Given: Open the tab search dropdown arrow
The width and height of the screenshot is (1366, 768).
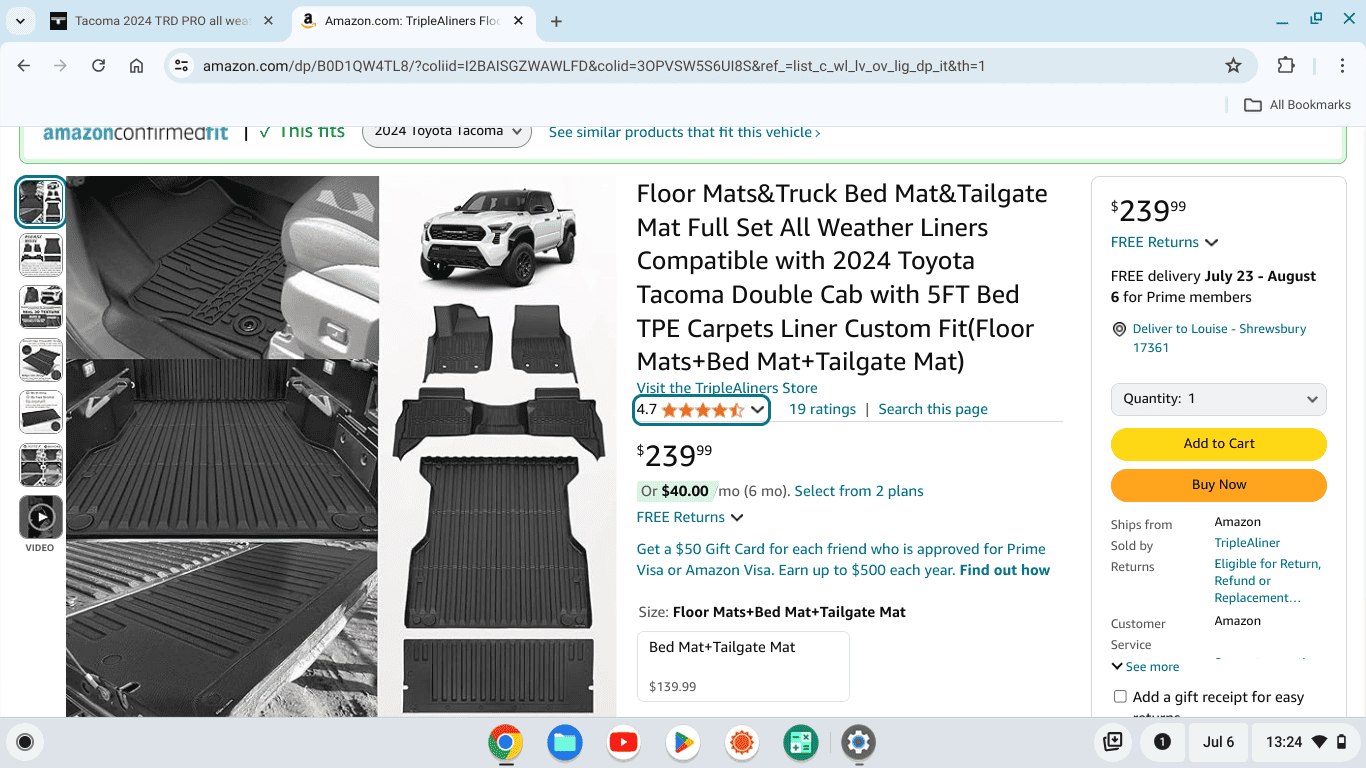Looking at the screenshot, I should (20, 21).
